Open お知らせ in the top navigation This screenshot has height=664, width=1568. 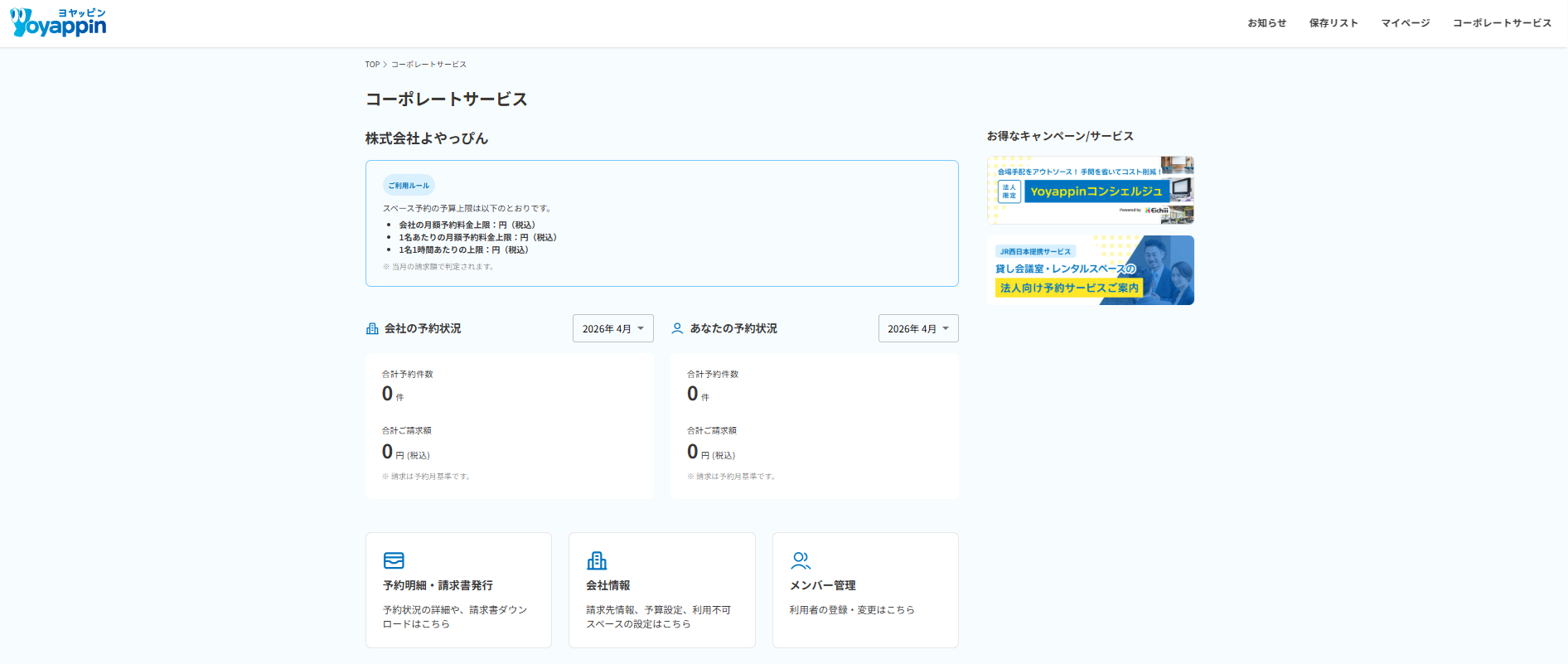coord(1266,23)
